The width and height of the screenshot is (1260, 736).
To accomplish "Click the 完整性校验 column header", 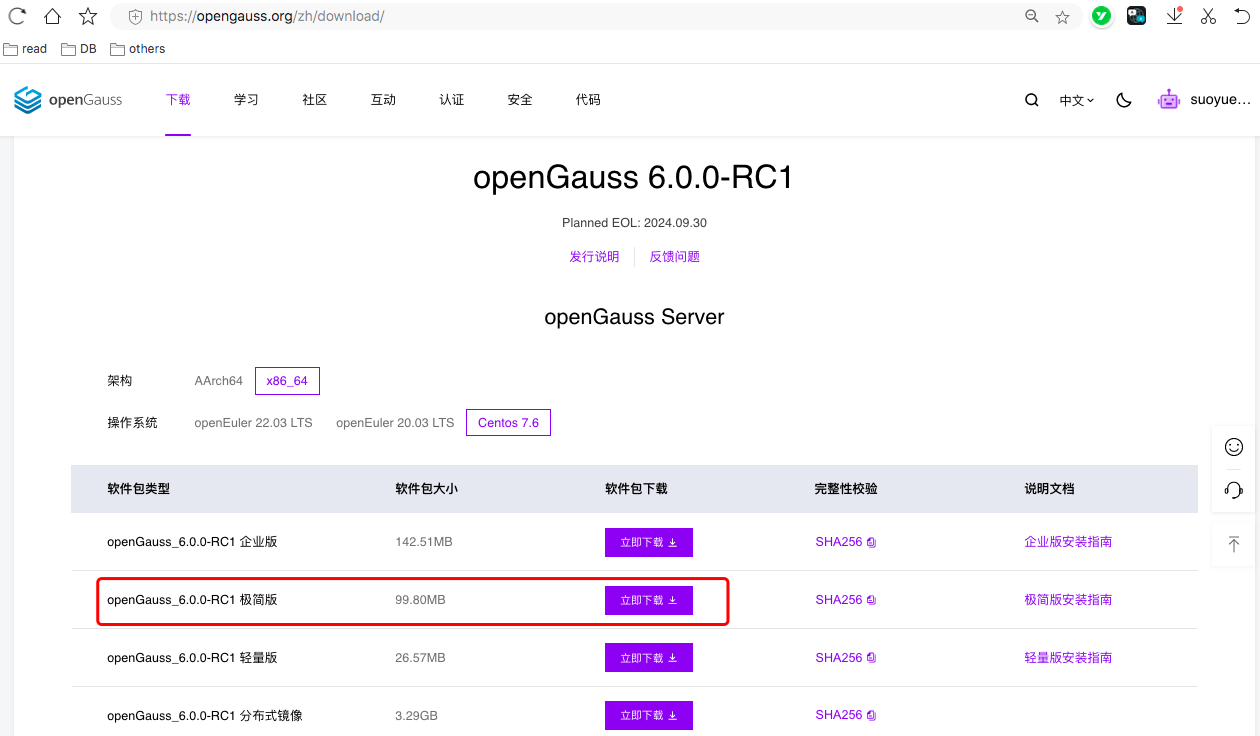I will [846, 489].
